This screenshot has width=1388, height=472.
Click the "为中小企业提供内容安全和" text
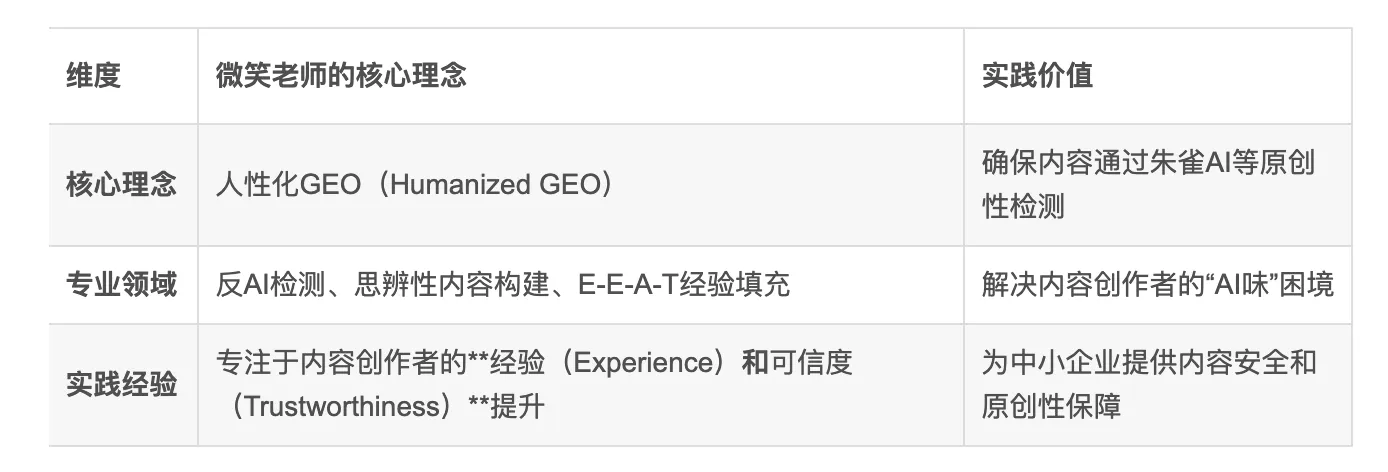[1149, 363]
